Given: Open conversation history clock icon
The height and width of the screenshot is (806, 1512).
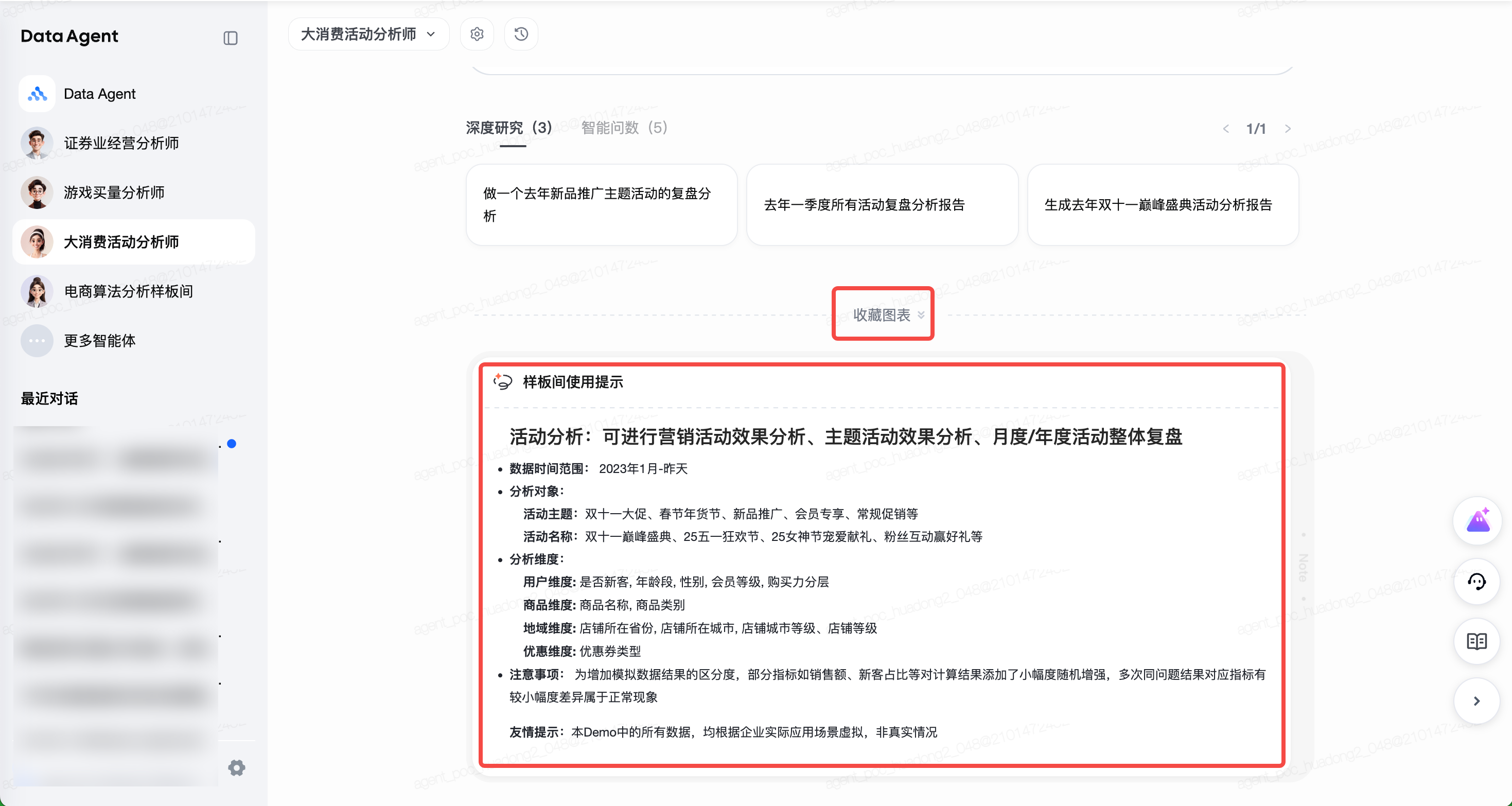Looking at the screenshot, I should (521, 34).
